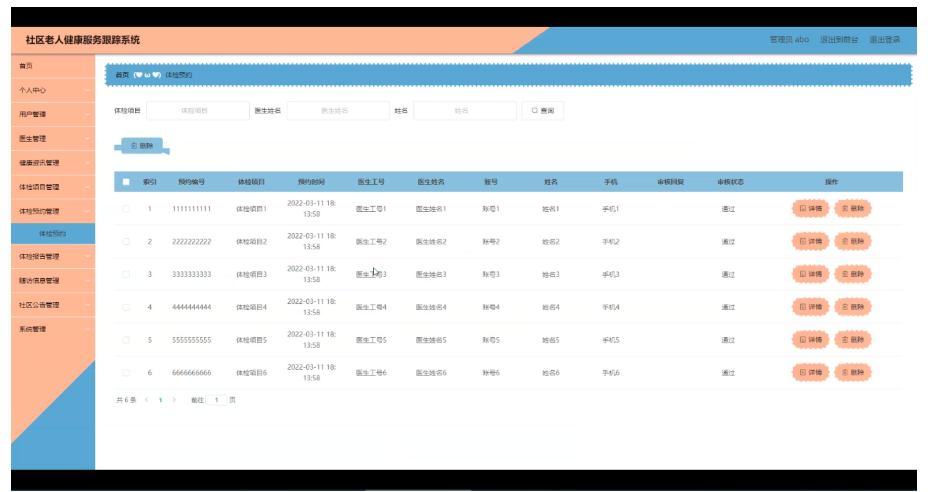Screen dimensions: 945x492
Task: Expand the 个人中心 sidebar menu
Action: point(53,90)
